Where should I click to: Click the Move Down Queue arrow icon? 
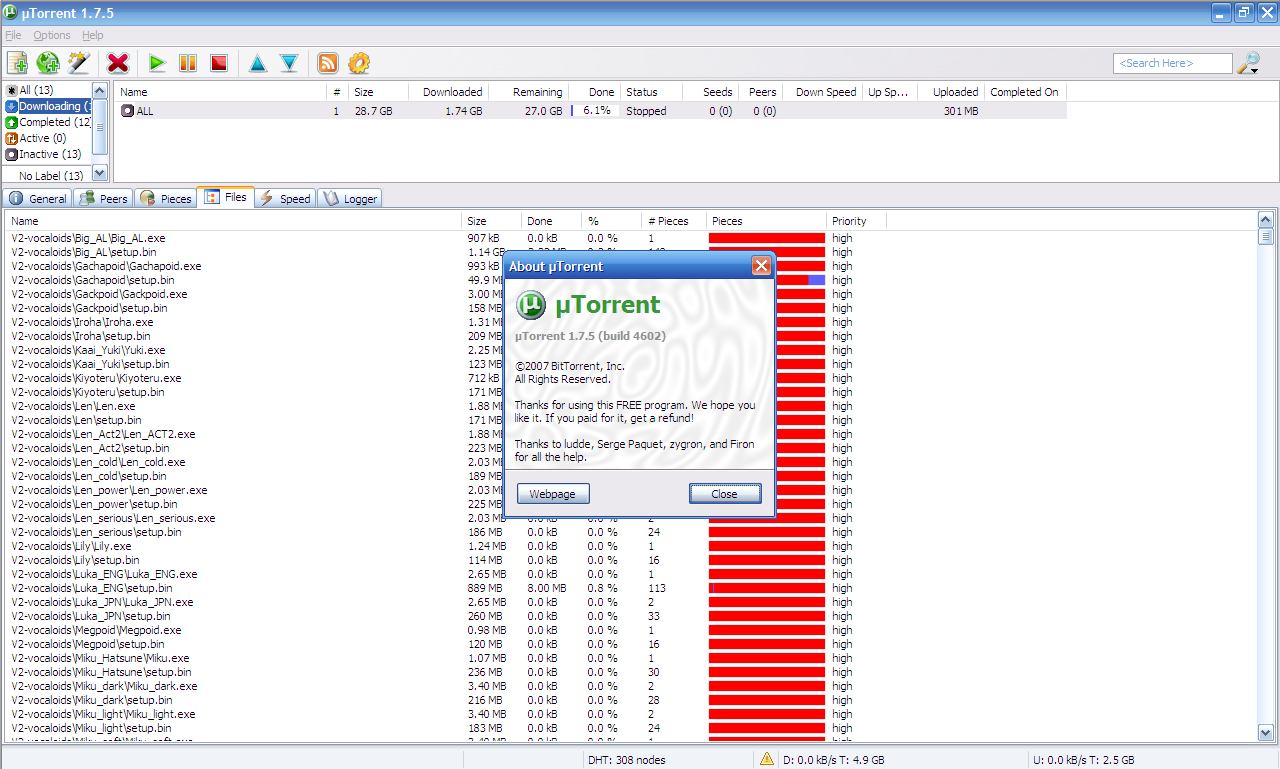pos(289,63)
